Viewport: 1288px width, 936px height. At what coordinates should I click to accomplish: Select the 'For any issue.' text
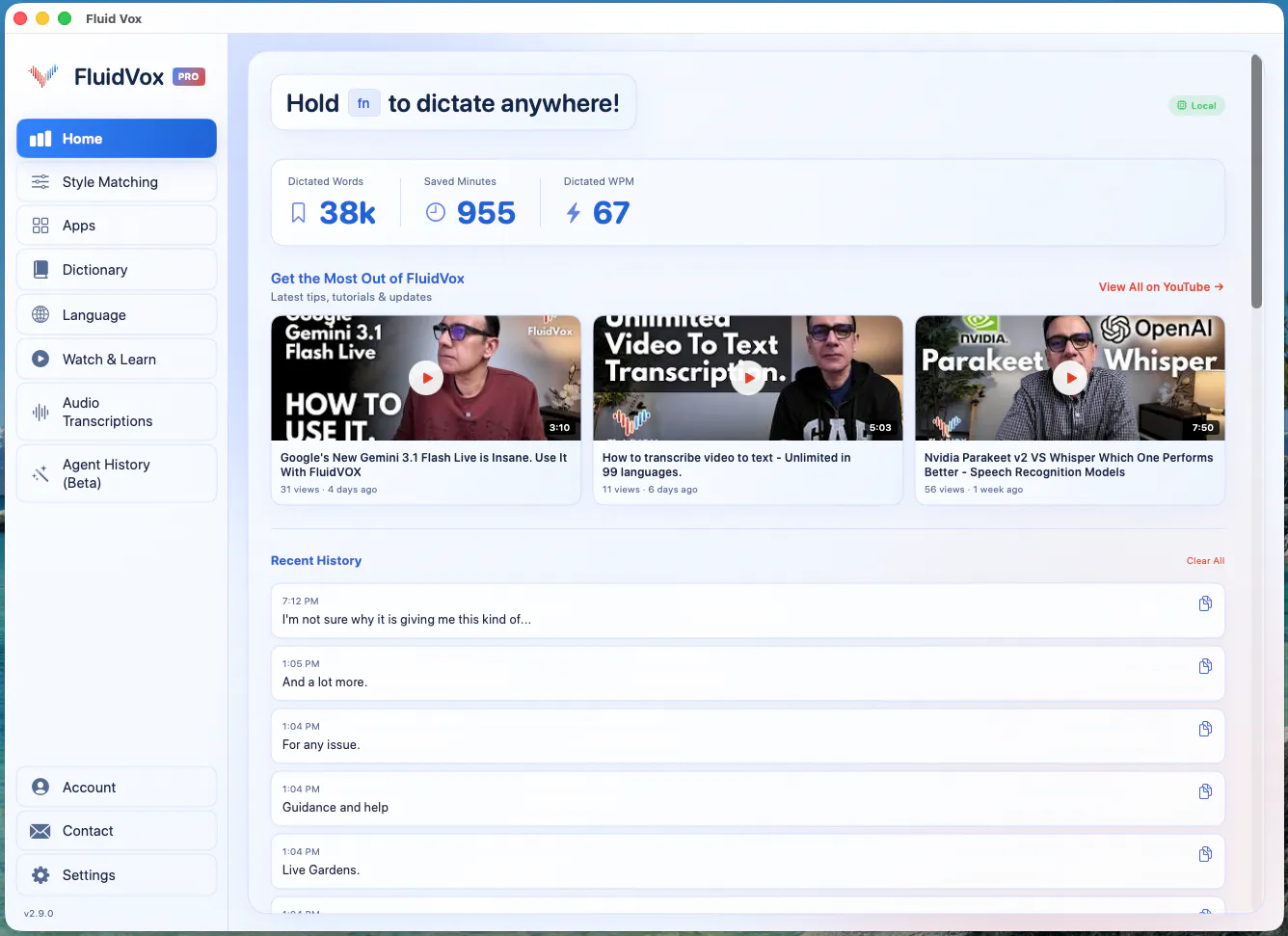[x=321, y=745]
